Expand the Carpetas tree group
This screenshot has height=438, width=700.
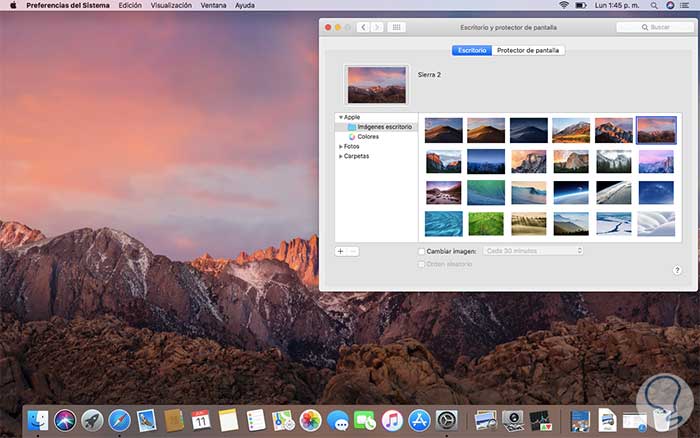pyautogui.click(x=341, y=156)
